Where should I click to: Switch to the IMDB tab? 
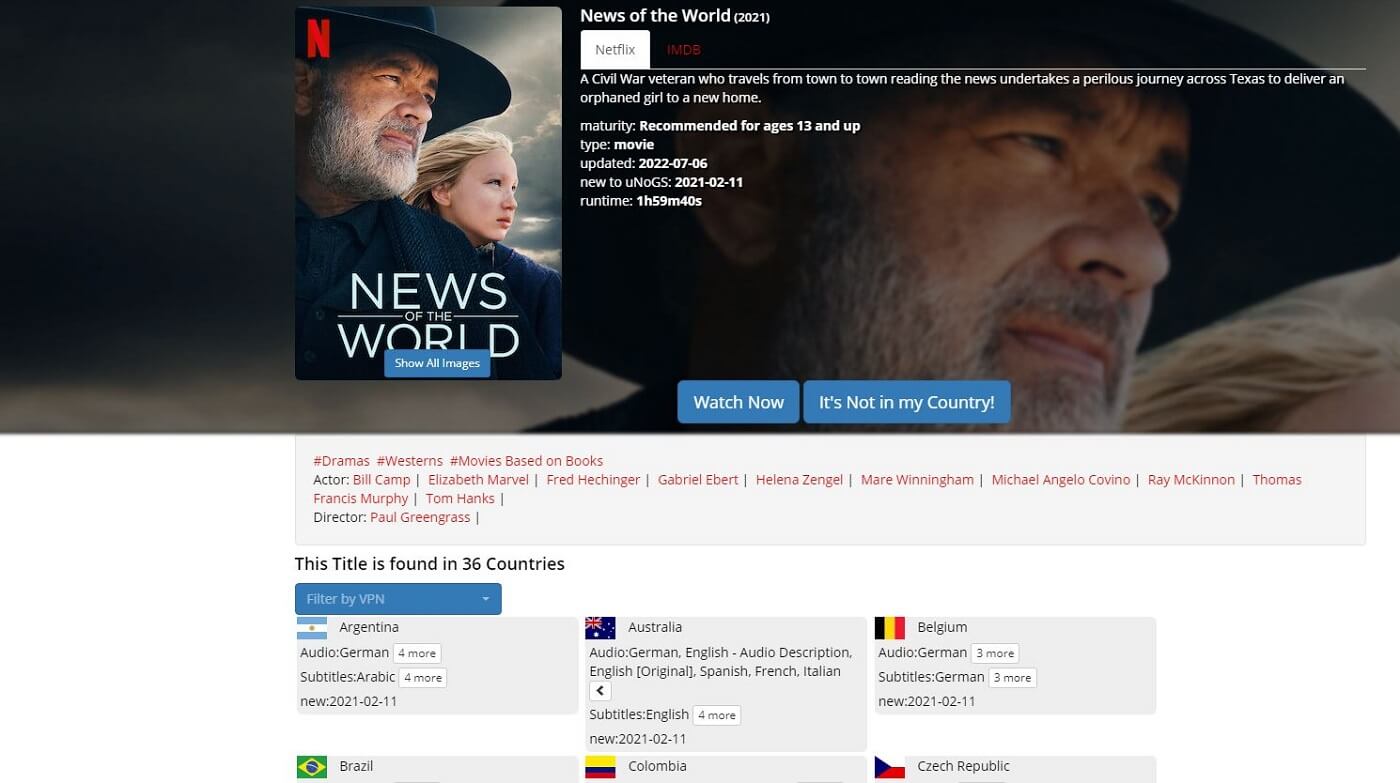[684, 49]
